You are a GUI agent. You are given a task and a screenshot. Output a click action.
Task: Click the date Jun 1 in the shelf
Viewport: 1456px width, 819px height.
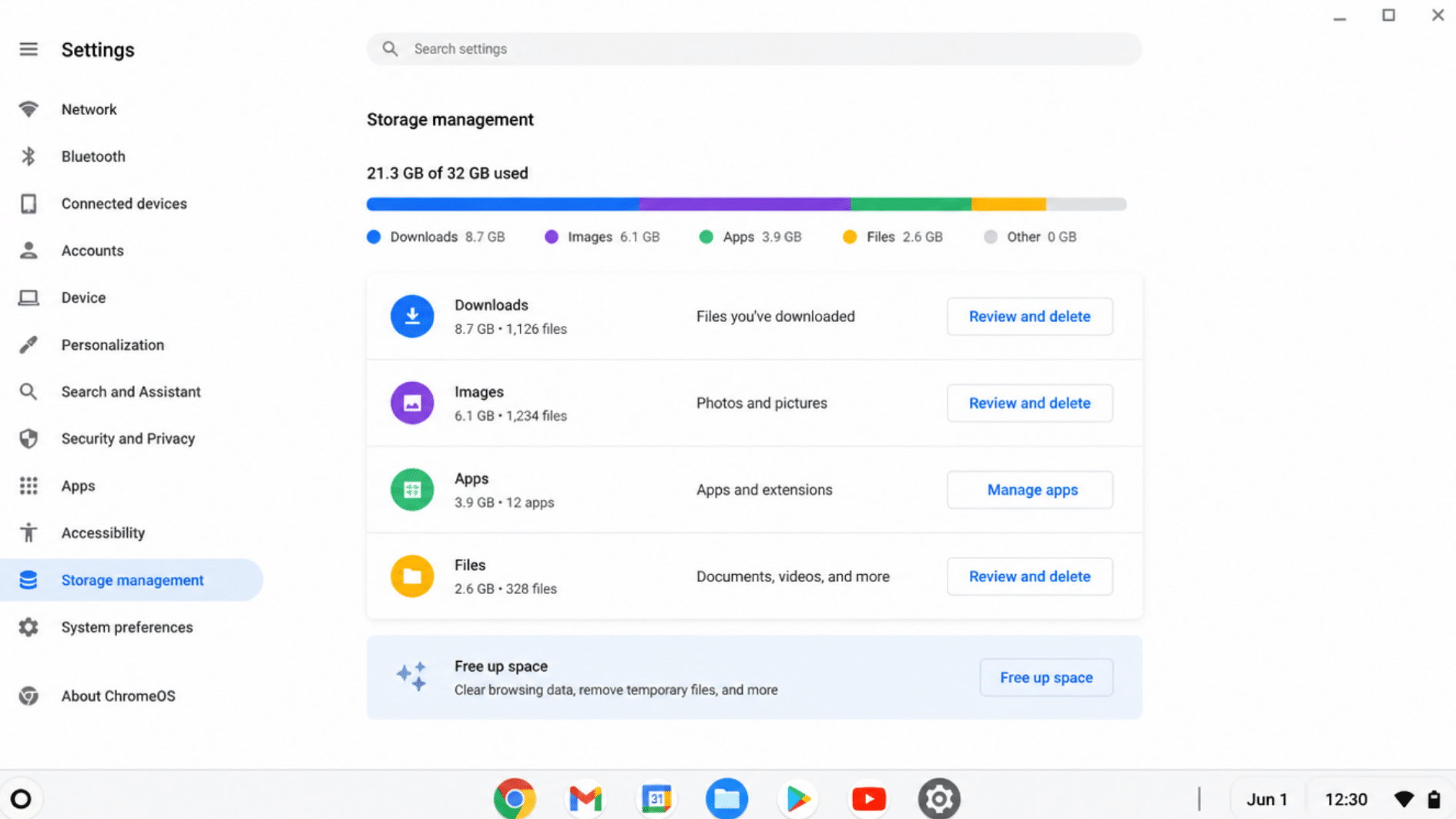[1266, 799]
